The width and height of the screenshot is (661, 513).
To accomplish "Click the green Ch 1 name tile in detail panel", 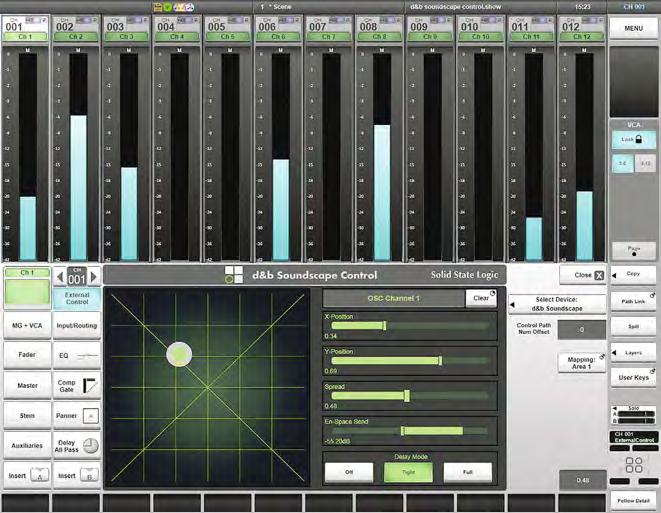I will click(x=27, y=288).
